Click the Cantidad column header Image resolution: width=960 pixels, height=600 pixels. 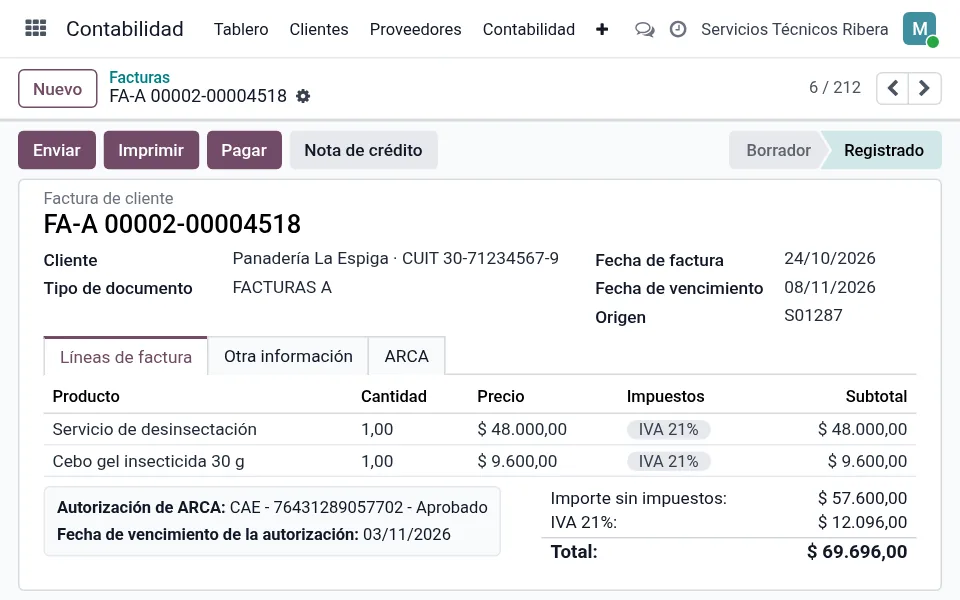[x=394, y=396]
